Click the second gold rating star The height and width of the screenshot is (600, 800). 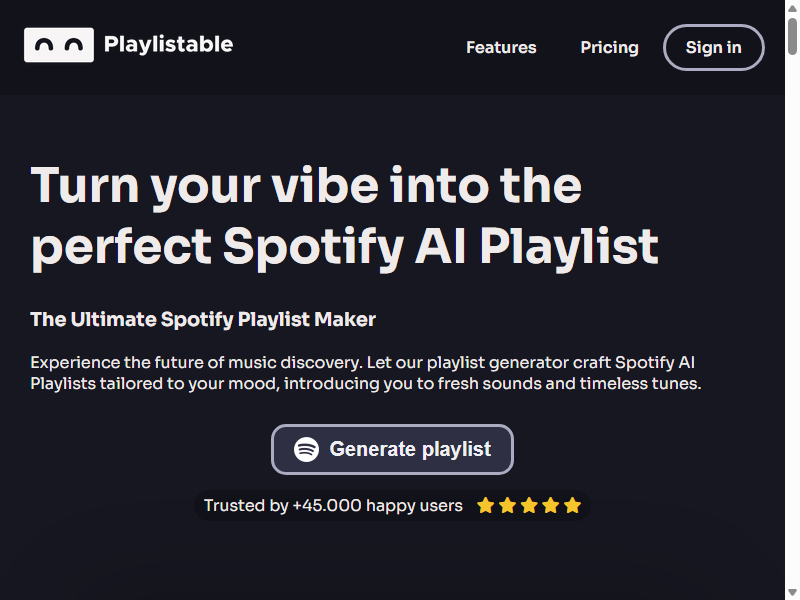click(508, 506)
